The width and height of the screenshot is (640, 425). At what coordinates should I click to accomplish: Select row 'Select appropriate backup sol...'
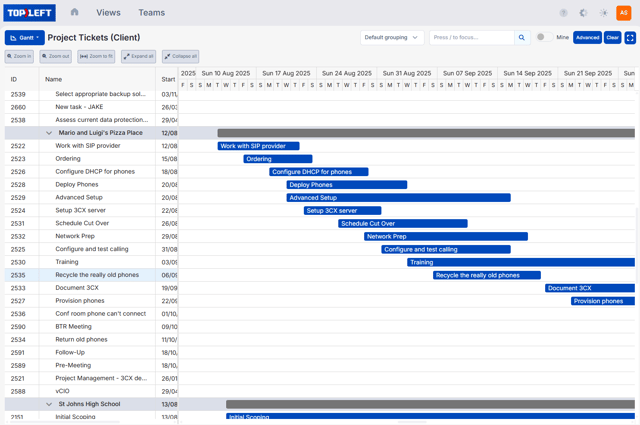click(91, 94)
